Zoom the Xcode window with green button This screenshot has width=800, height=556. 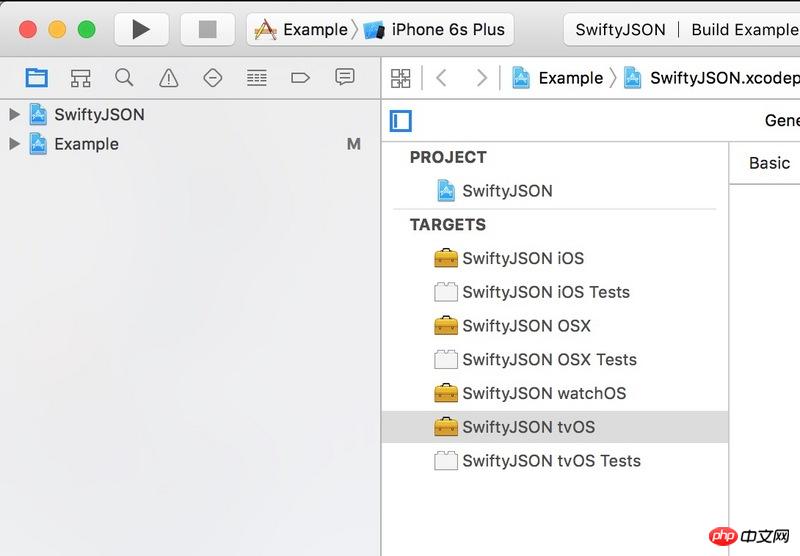87,29
